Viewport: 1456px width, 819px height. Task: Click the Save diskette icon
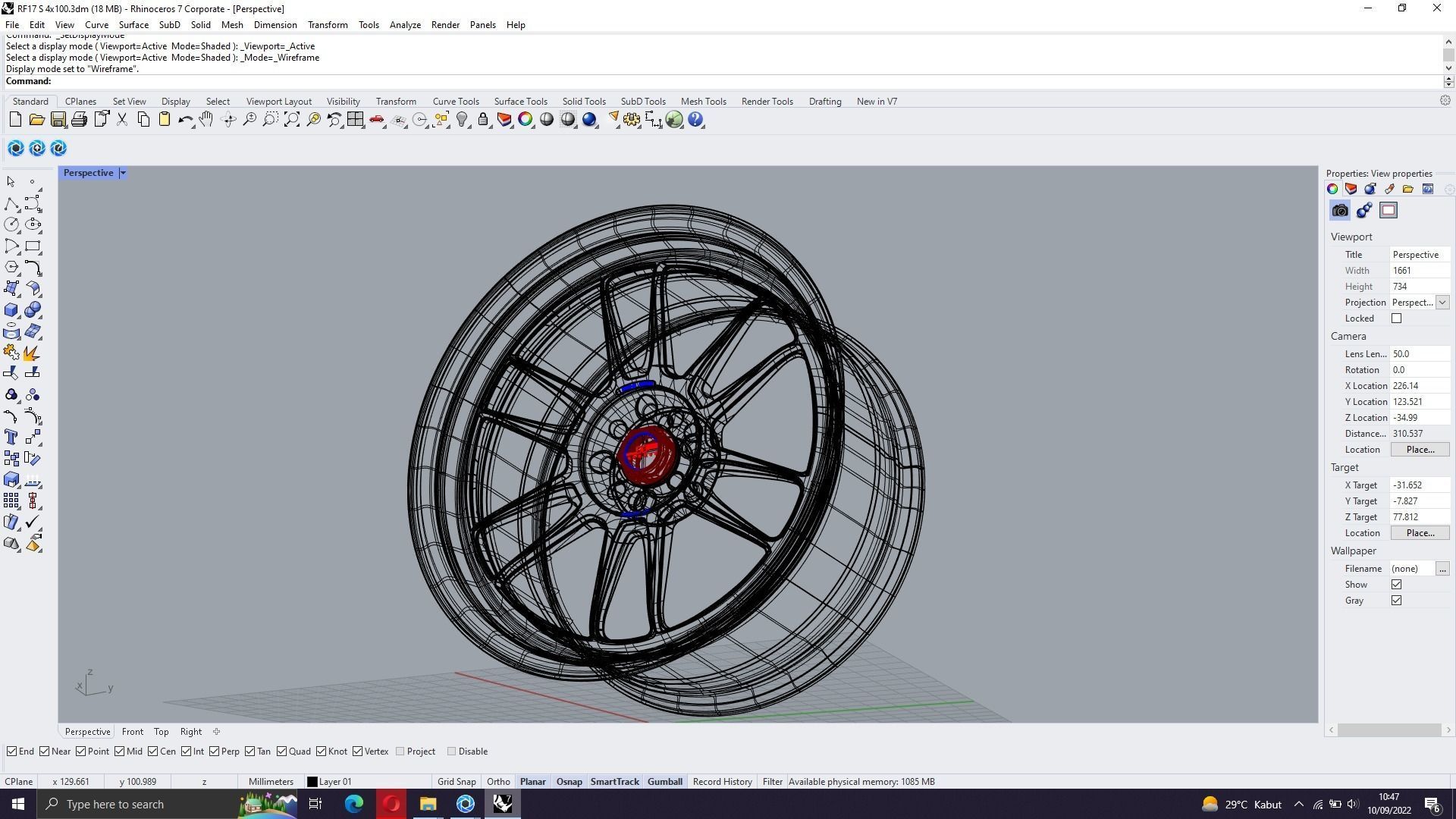point(58,120)
